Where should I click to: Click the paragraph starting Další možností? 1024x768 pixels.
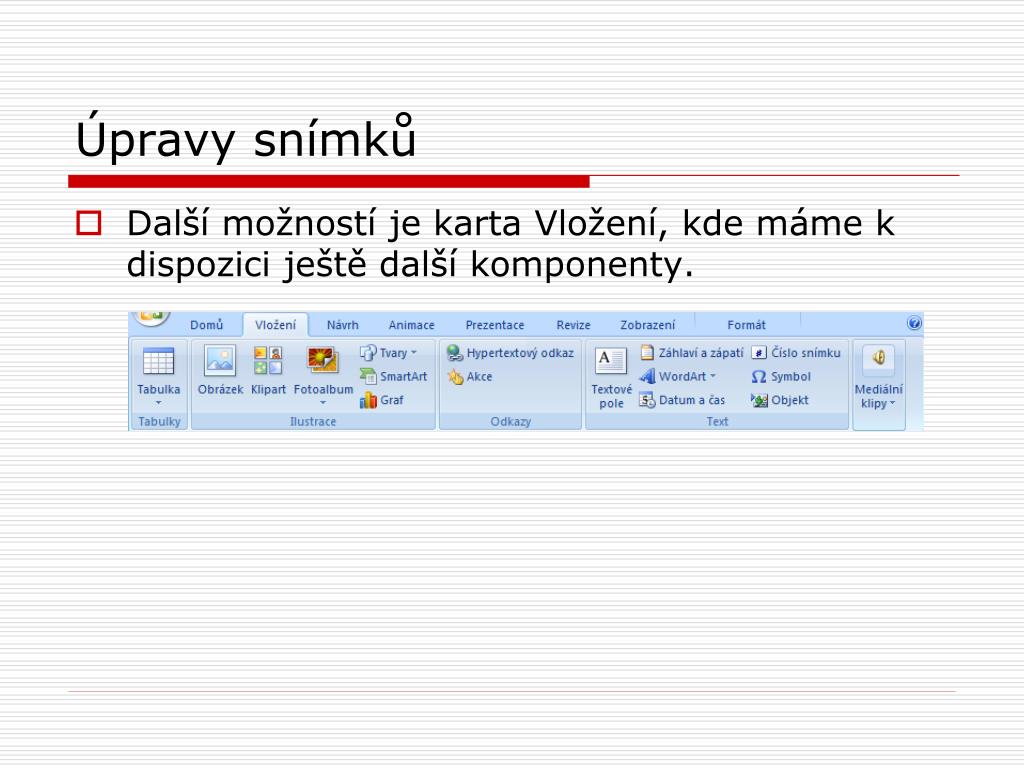point(510,244)
